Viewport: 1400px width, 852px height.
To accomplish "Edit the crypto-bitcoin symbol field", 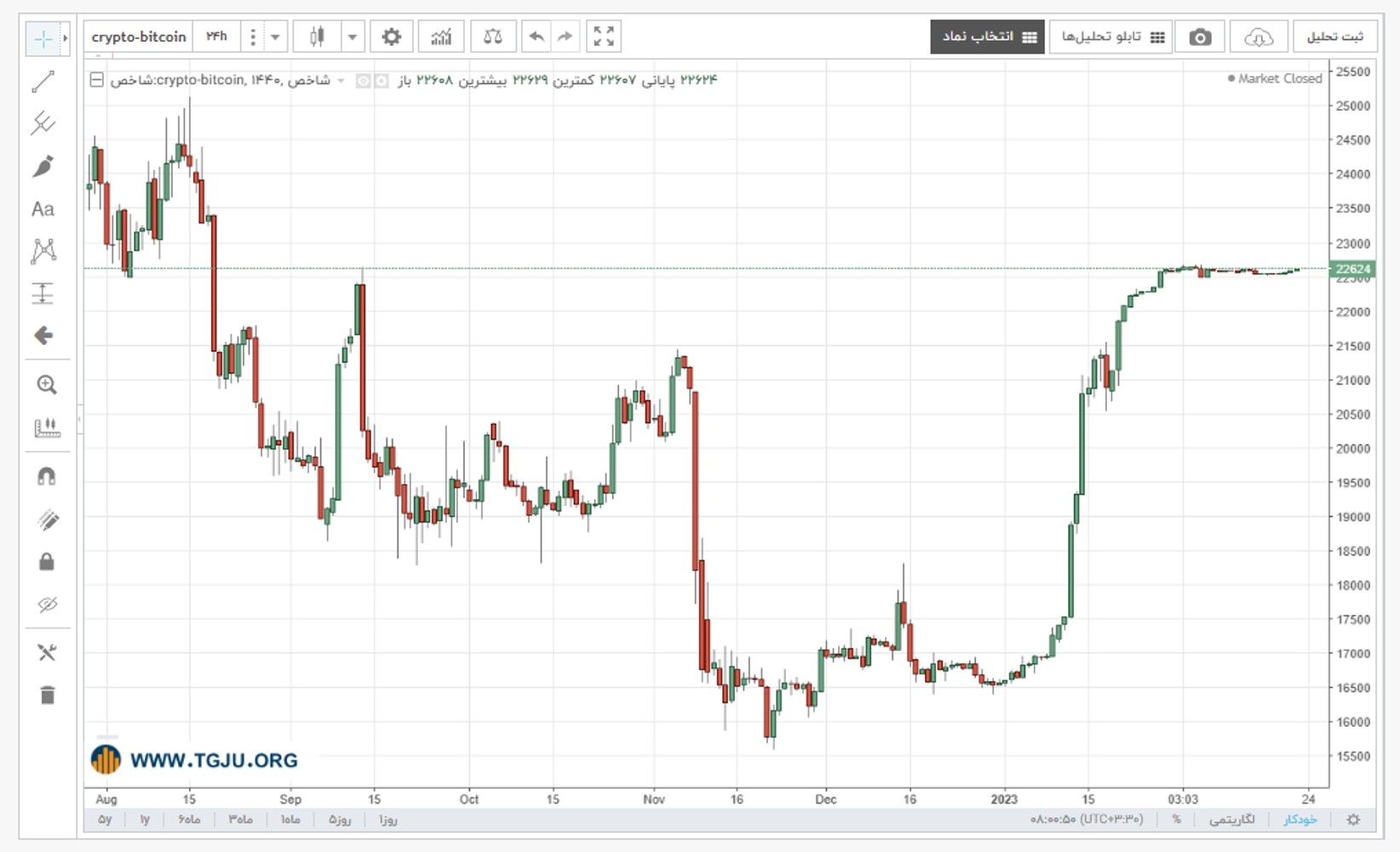I will [139, 37].
